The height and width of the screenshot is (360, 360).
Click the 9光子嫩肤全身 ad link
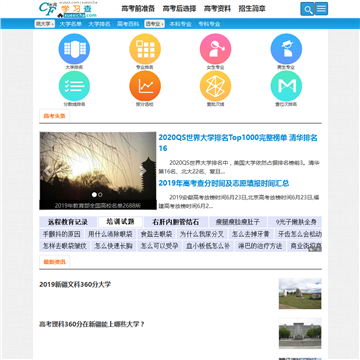296,222
